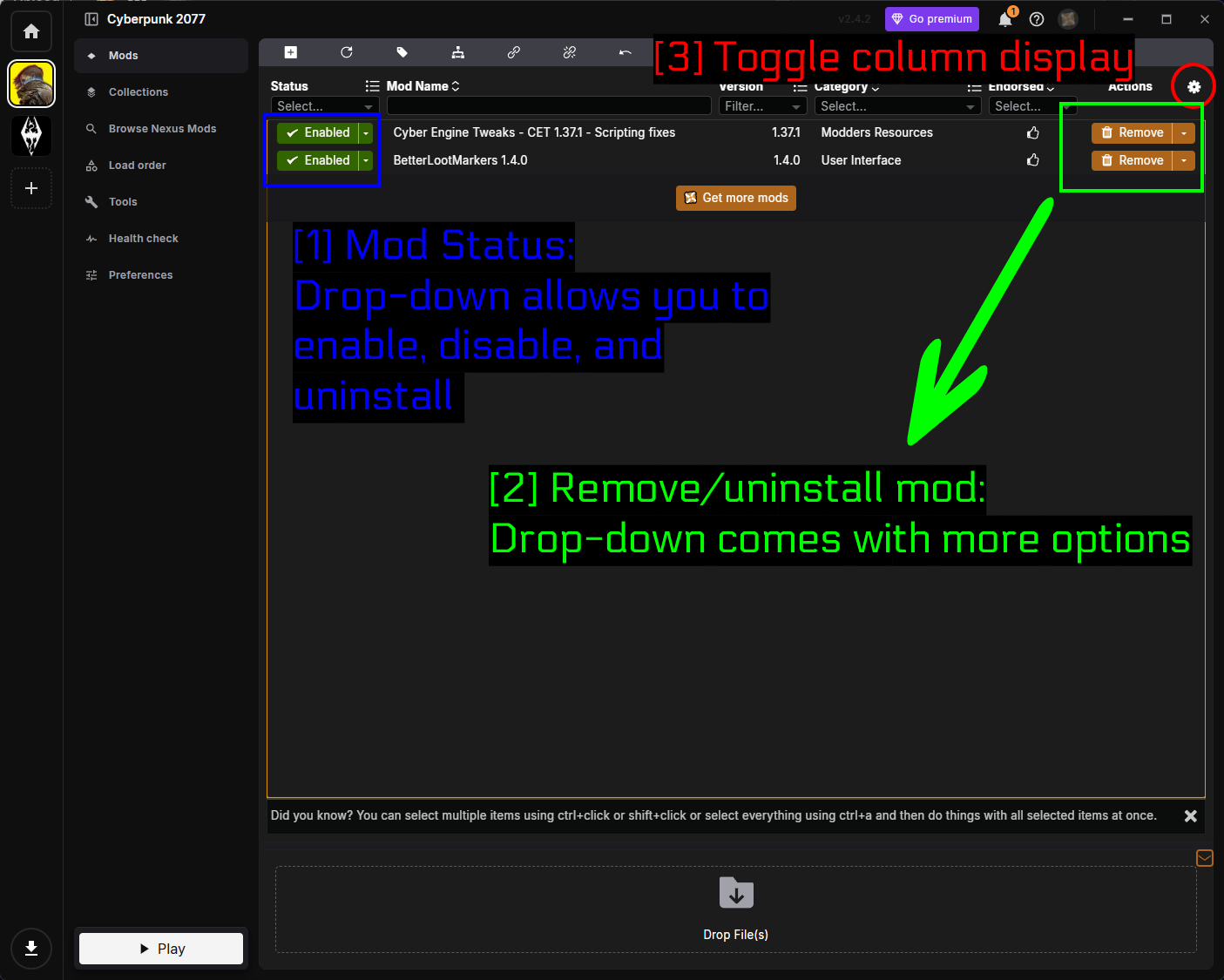Screen dimensions: 1224x980
Task: Open Preferences sidebar item
Action: [161, 275]
